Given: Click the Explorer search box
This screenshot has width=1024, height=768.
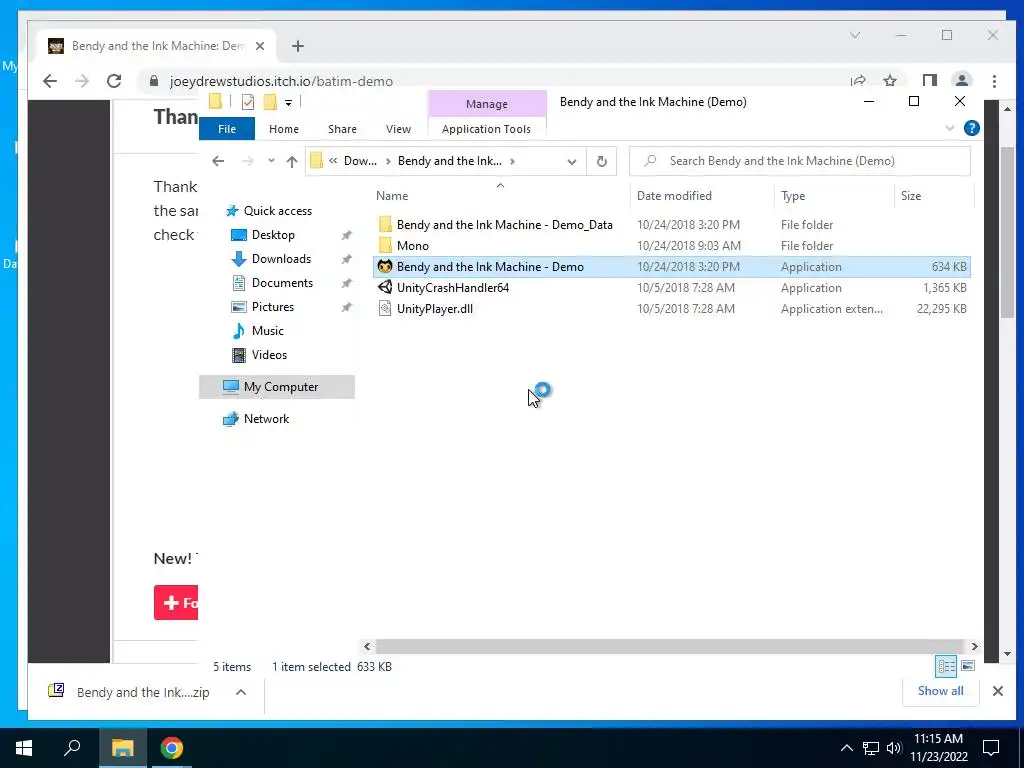Looking at the screenshot, I should click(799, 161).
